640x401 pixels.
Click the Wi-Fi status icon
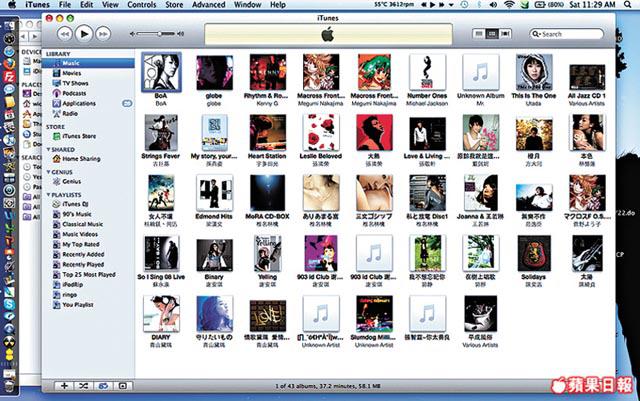509,5
